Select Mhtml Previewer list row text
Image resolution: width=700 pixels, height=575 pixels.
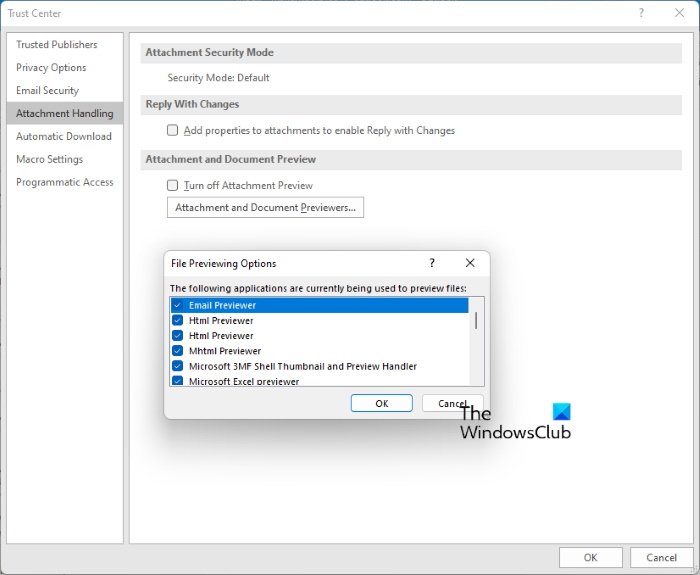pos(225,351)
